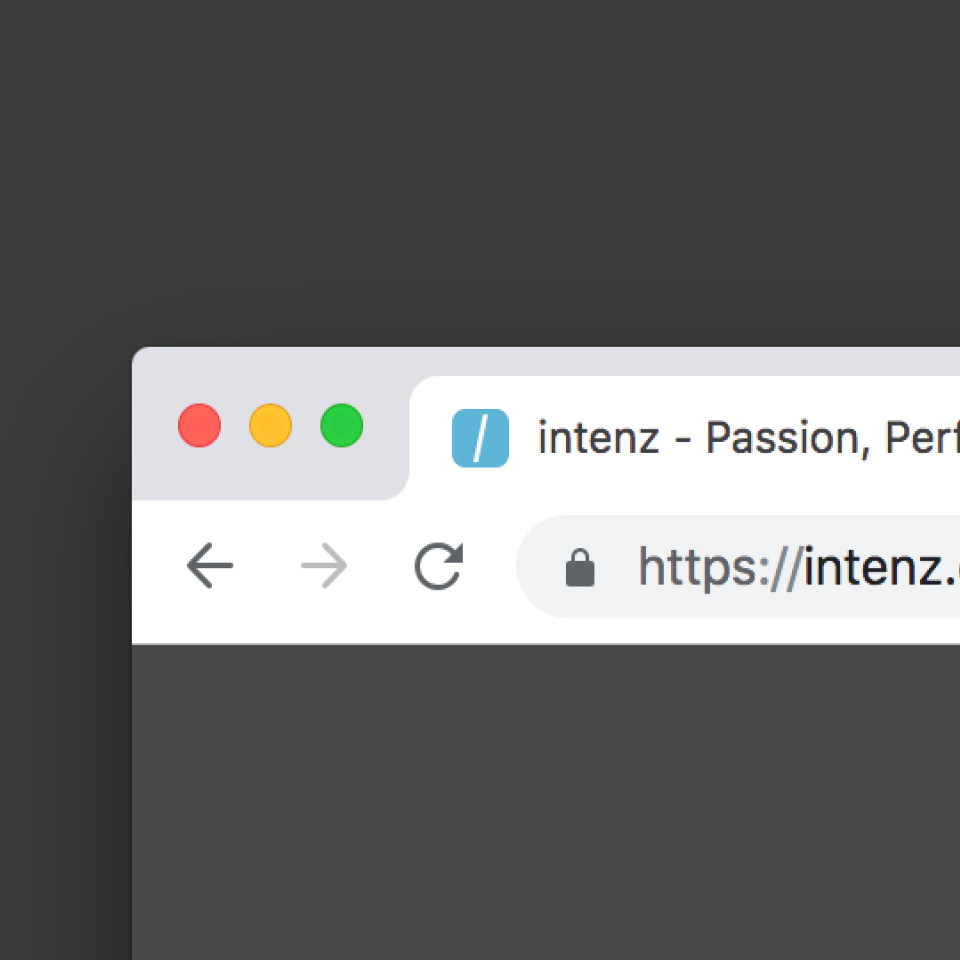Select the intenz - Passion tab
Viewport: 960px width, 960px height.
pyautogui.click(x=684, y=438)
